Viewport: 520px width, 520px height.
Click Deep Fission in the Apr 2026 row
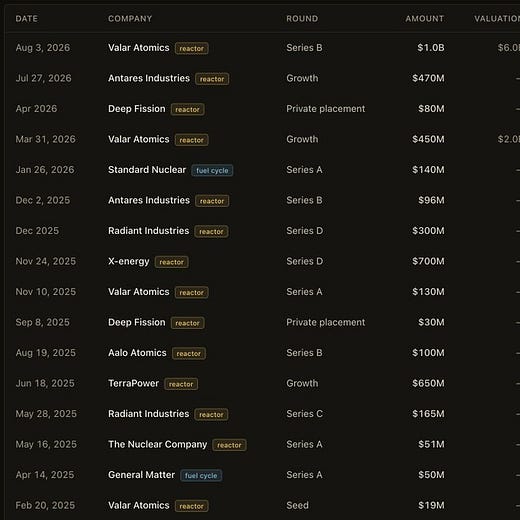click(137, 109)
